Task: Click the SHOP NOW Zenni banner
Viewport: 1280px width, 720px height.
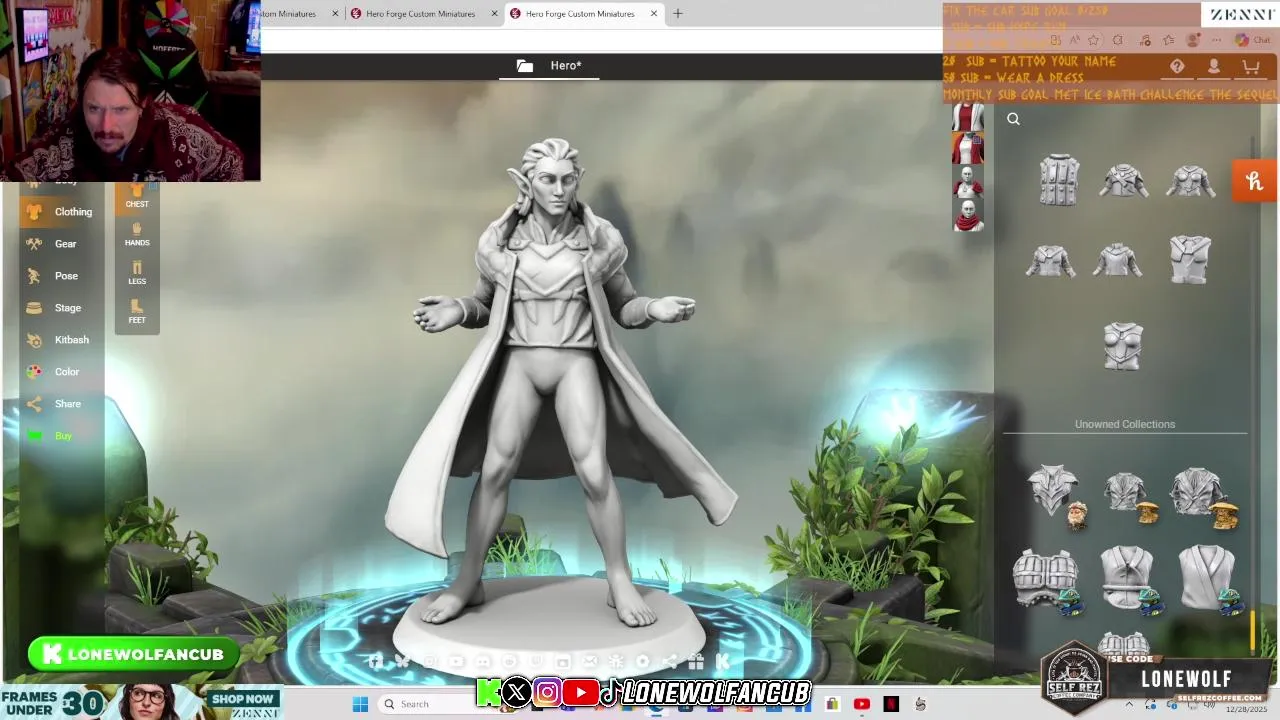Action: [243, 699]
